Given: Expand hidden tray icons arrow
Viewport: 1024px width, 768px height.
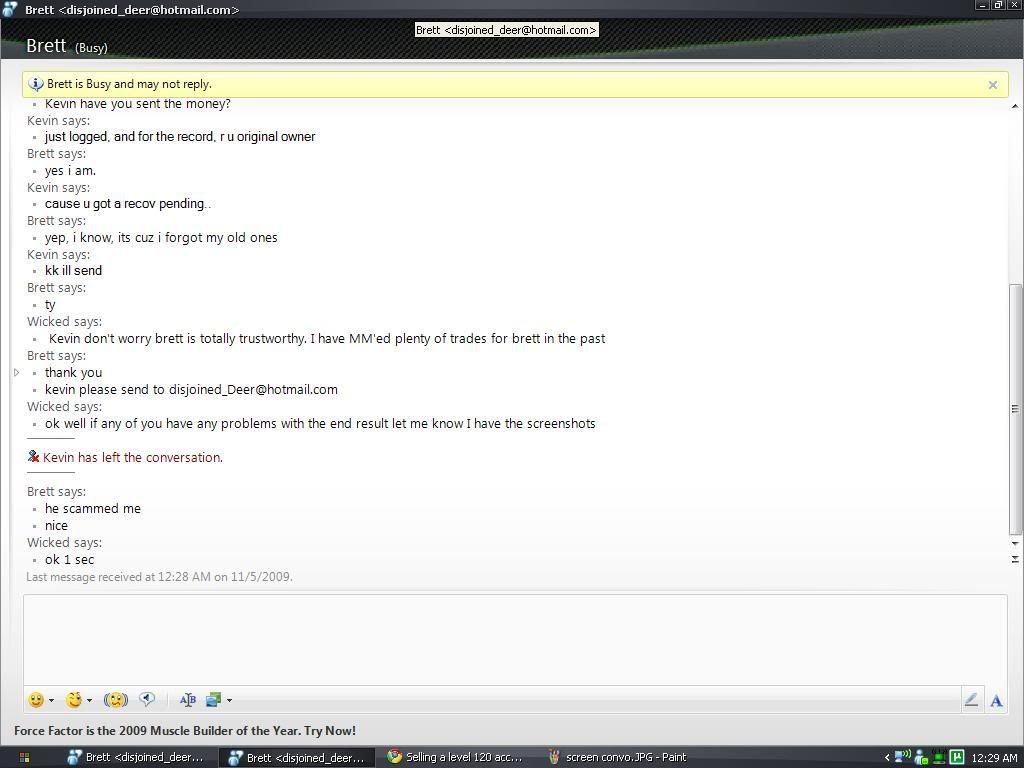Looking at the screenshot, I should pos(887,758).
